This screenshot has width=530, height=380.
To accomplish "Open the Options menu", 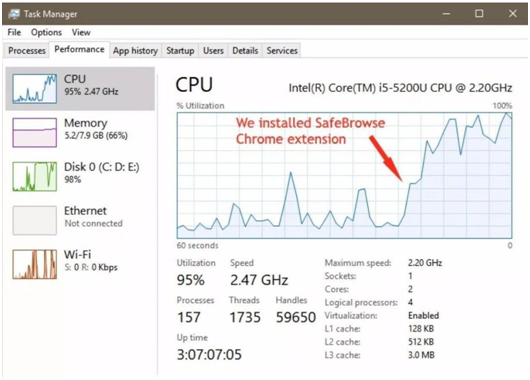I will point(46,32).
